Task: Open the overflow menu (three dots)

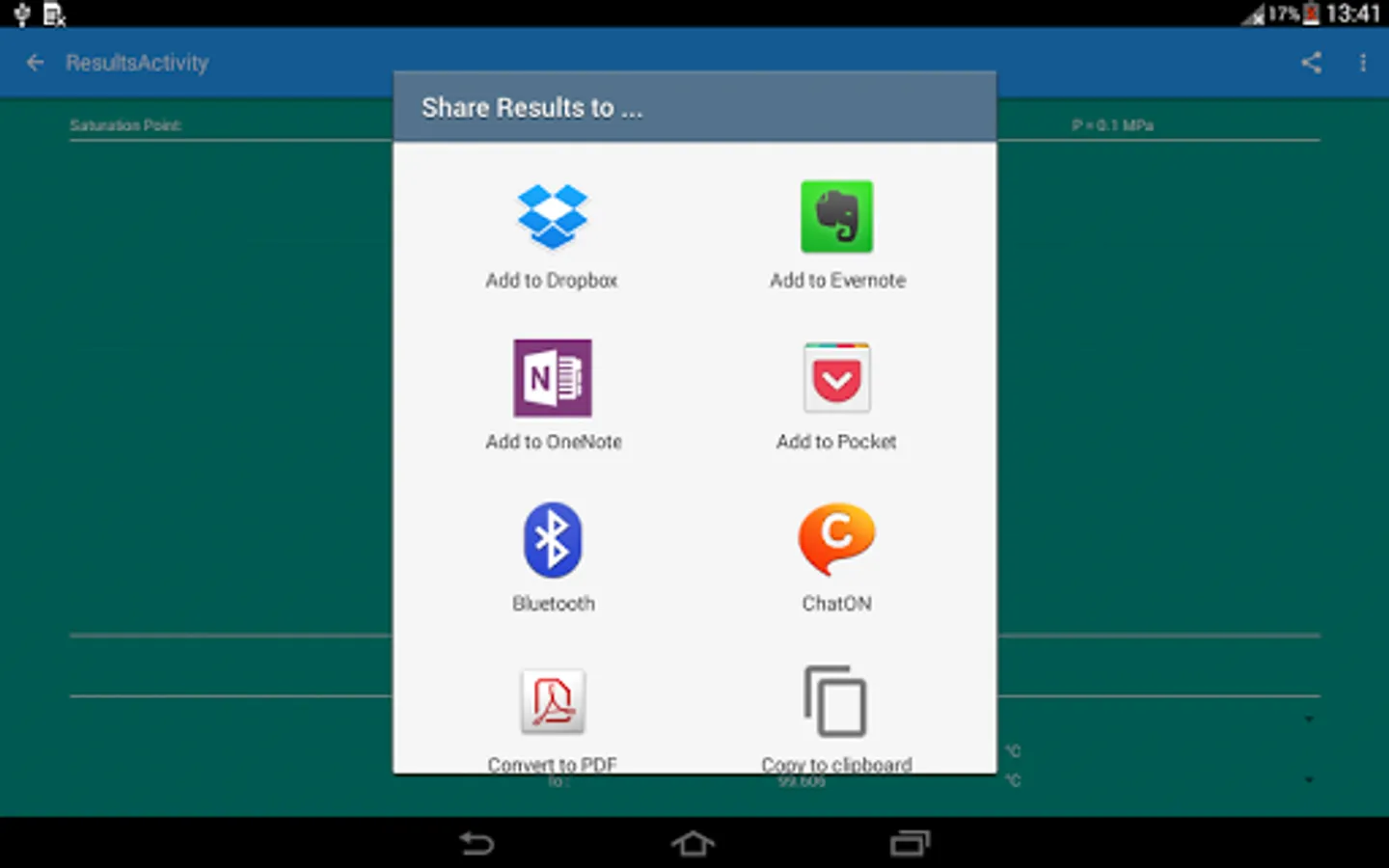Action: 1362,63
